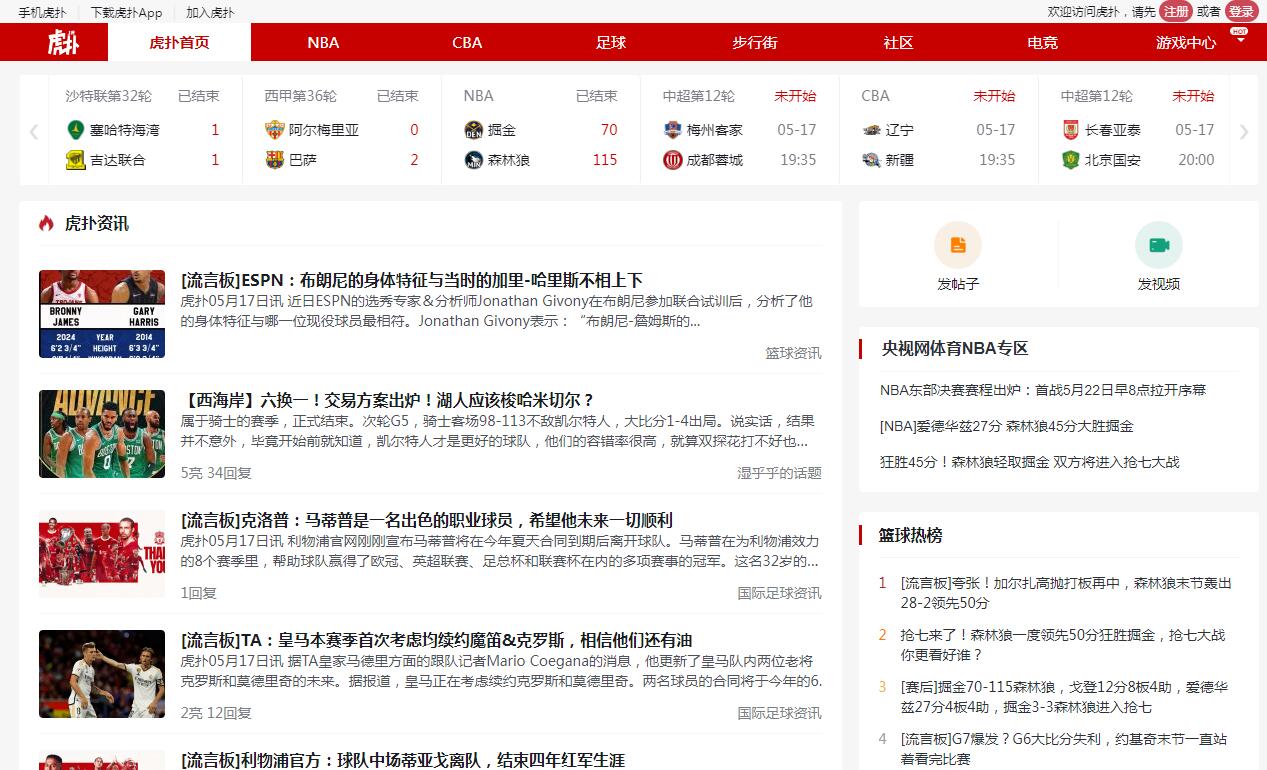Click the 篮球资讯 tag on ESPN article
Viewport: 1267px width, 770px height.
(x=794, y=353)
